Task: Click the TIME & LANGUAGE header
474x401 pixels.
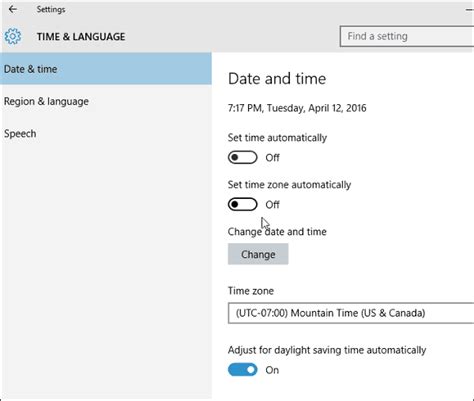Action: point(81,37)
